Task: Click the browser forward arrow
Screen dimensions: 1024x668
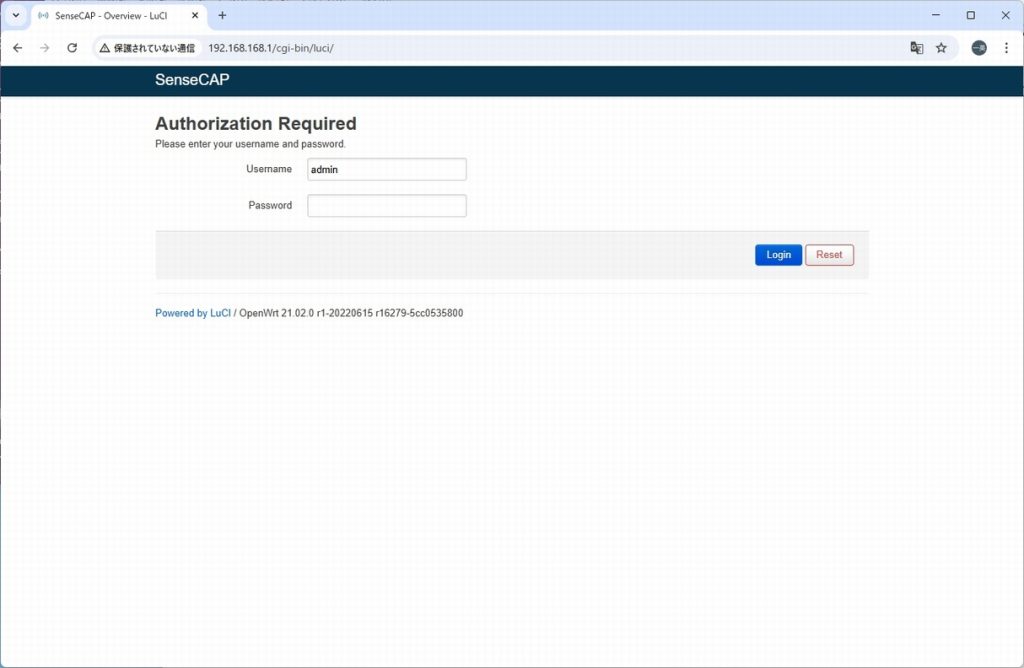Action: point(44,48)
